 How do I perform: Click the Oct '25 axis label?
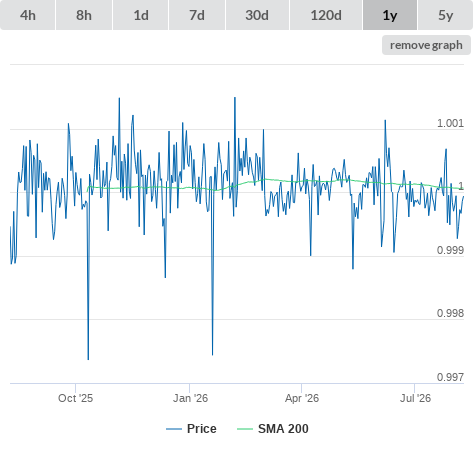click(x=75, y=398)
